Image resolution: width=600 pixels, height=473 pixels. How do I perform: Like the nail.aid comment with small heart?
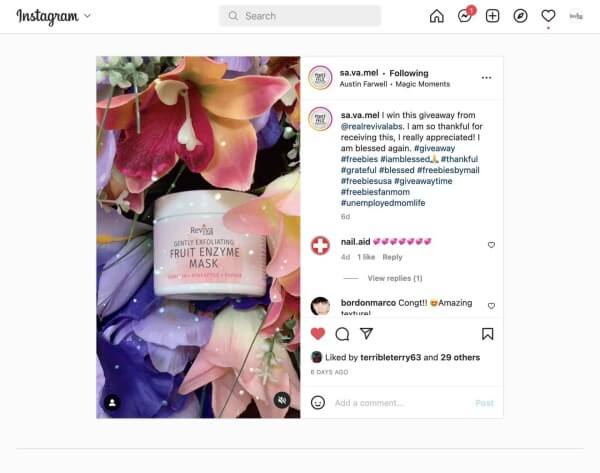491,245
